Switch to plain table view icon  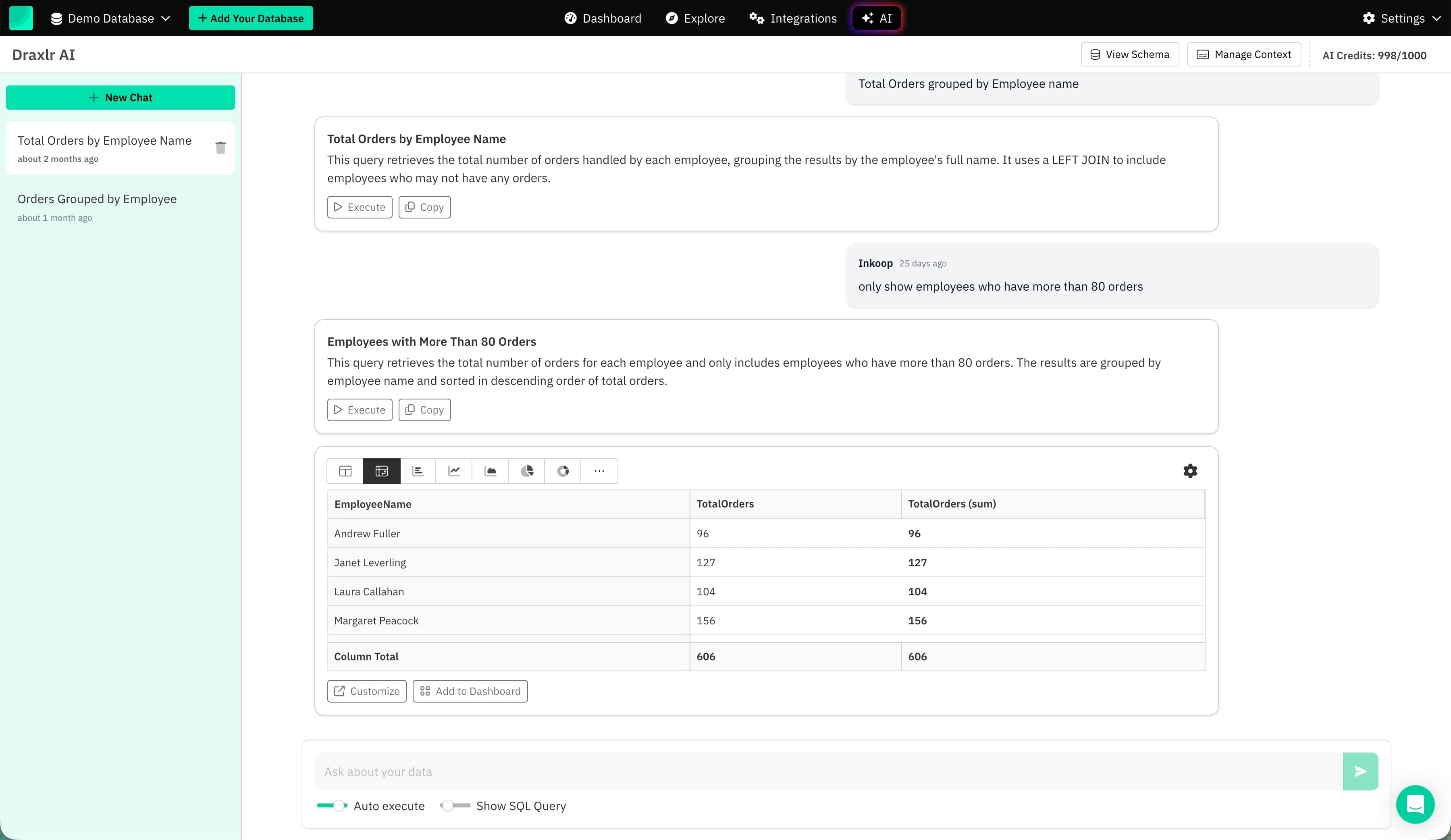[x=345, y=471]
